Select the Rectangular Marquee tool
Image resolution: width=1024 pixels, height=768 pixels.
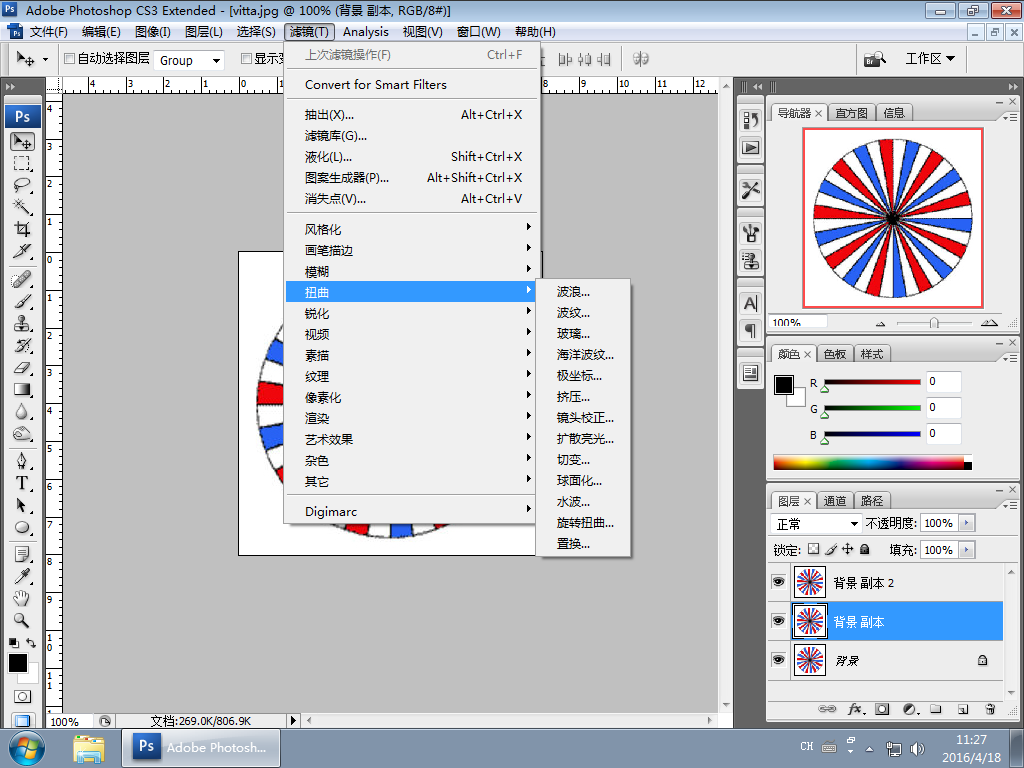22,163
